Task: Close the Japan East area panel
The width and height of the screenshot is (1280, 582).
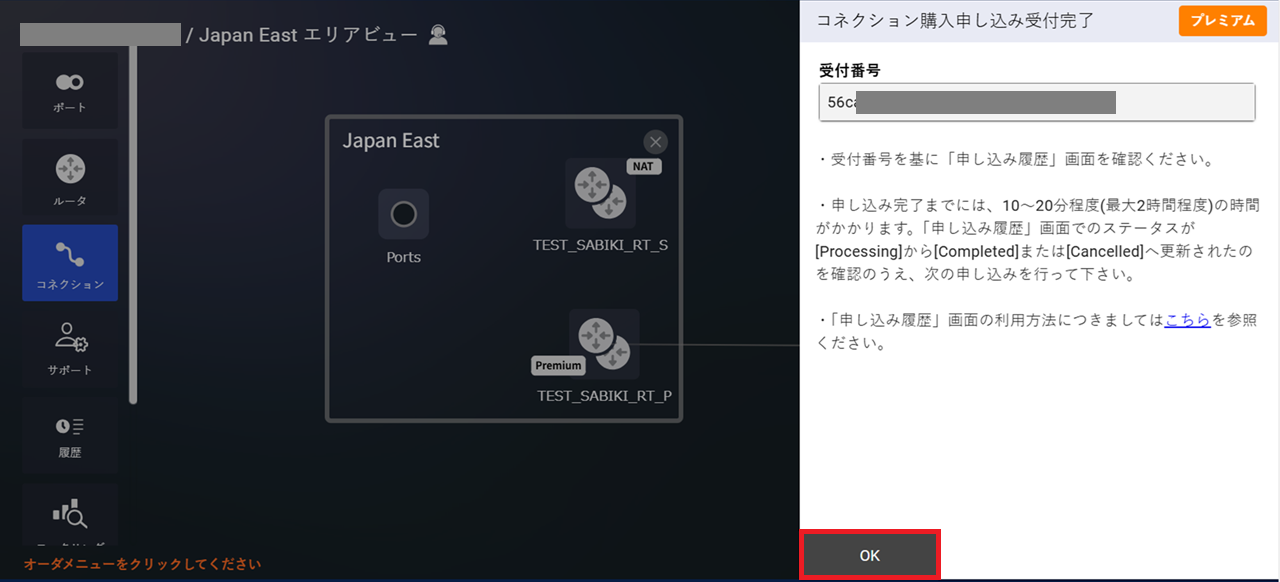Action: 655,141
